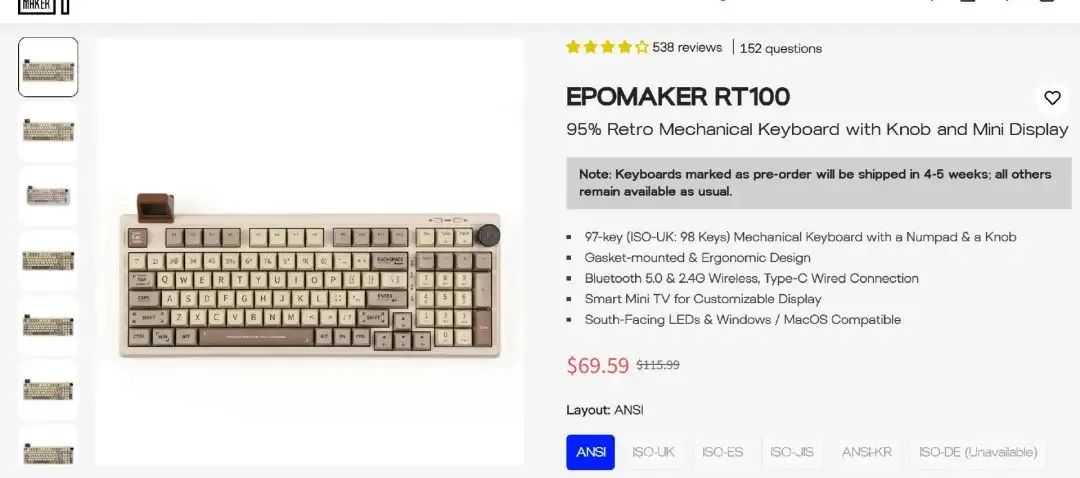Click the EPOMAKER RT100 product title
This screenshot has height=478, width=1080.
[x=678, y=97]
